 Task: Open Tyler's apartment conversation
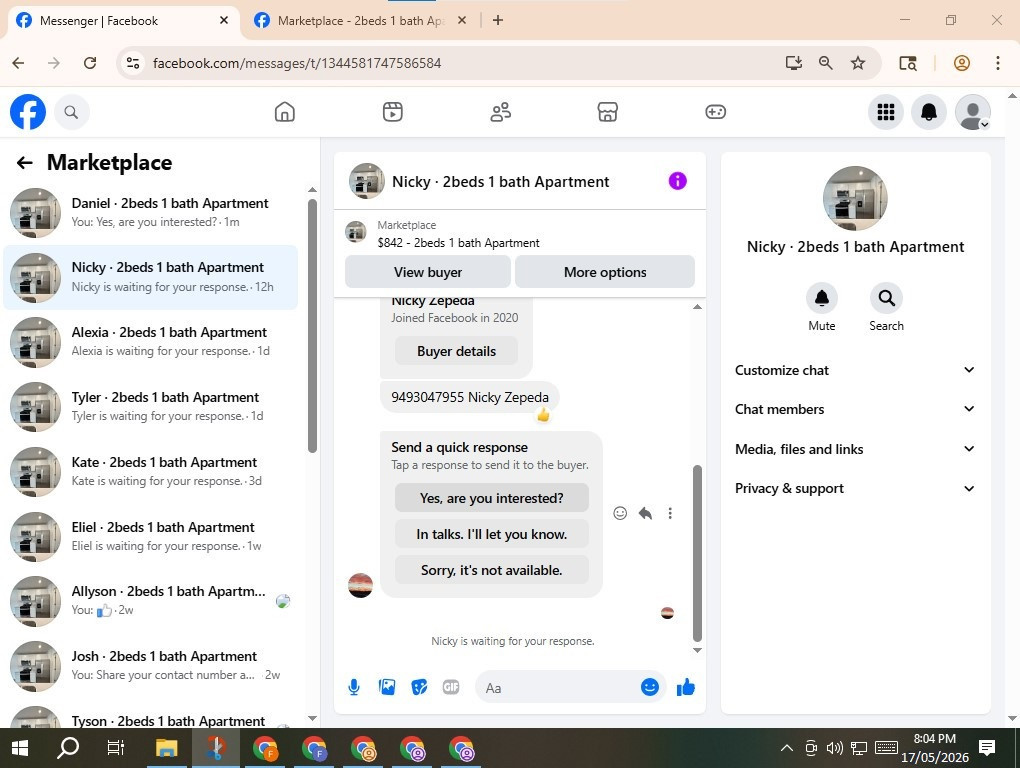pyautogui.click(x=151, y=406)
